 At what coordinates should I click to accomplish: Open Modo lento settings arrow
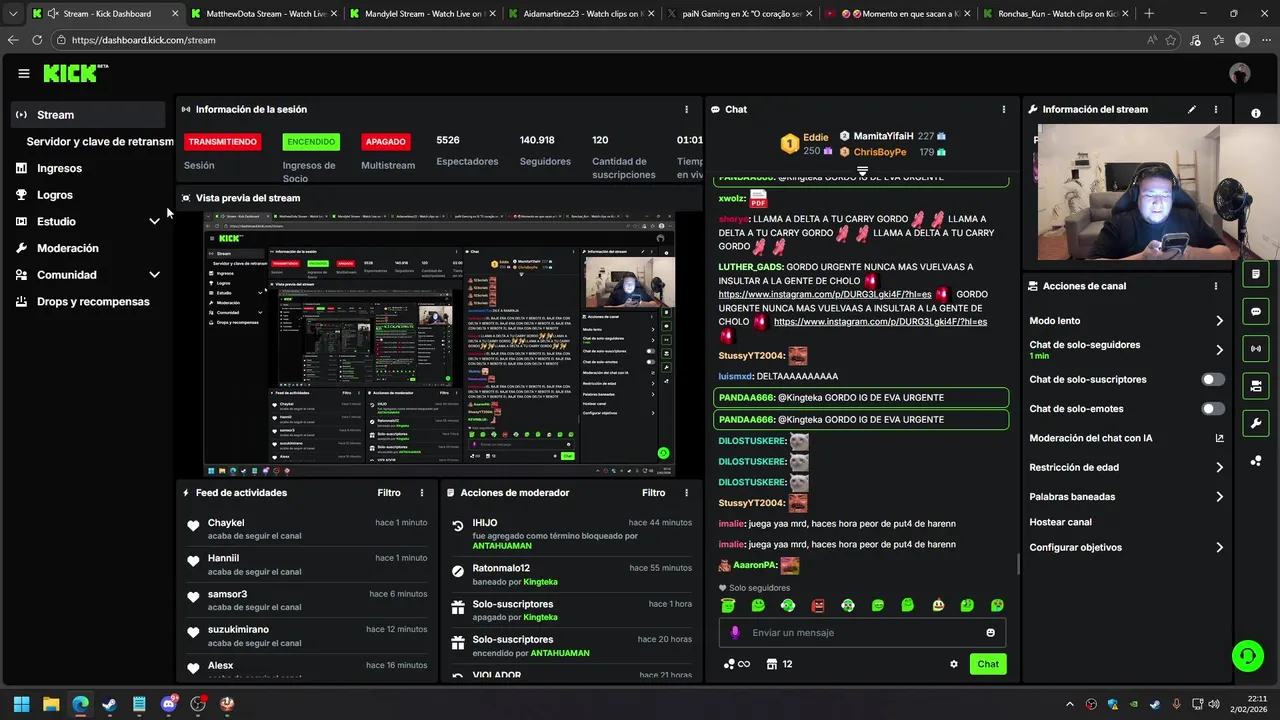pos(1219,321)
